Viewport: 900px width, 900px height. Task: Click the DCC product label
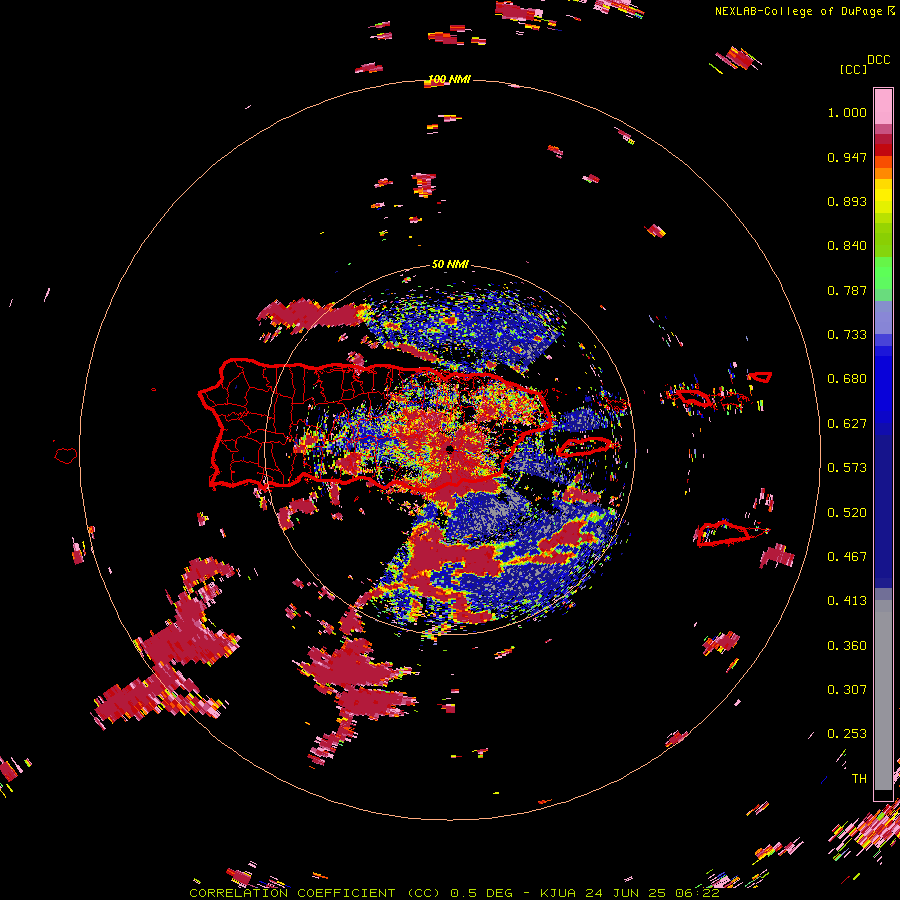(x=879, y=60)
